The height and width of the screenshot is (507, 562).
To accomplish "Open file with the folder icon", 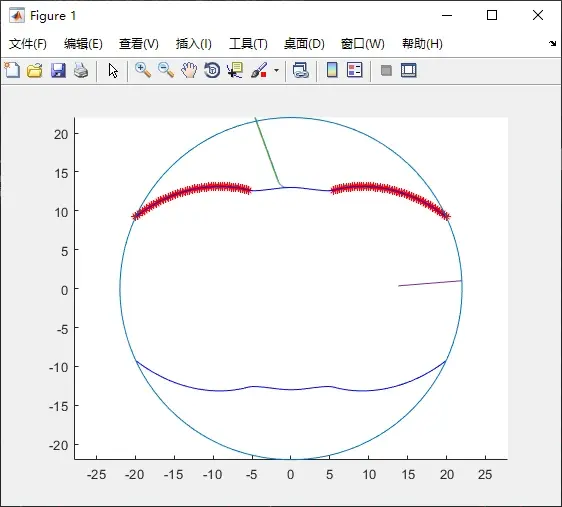I will [35, 70].
